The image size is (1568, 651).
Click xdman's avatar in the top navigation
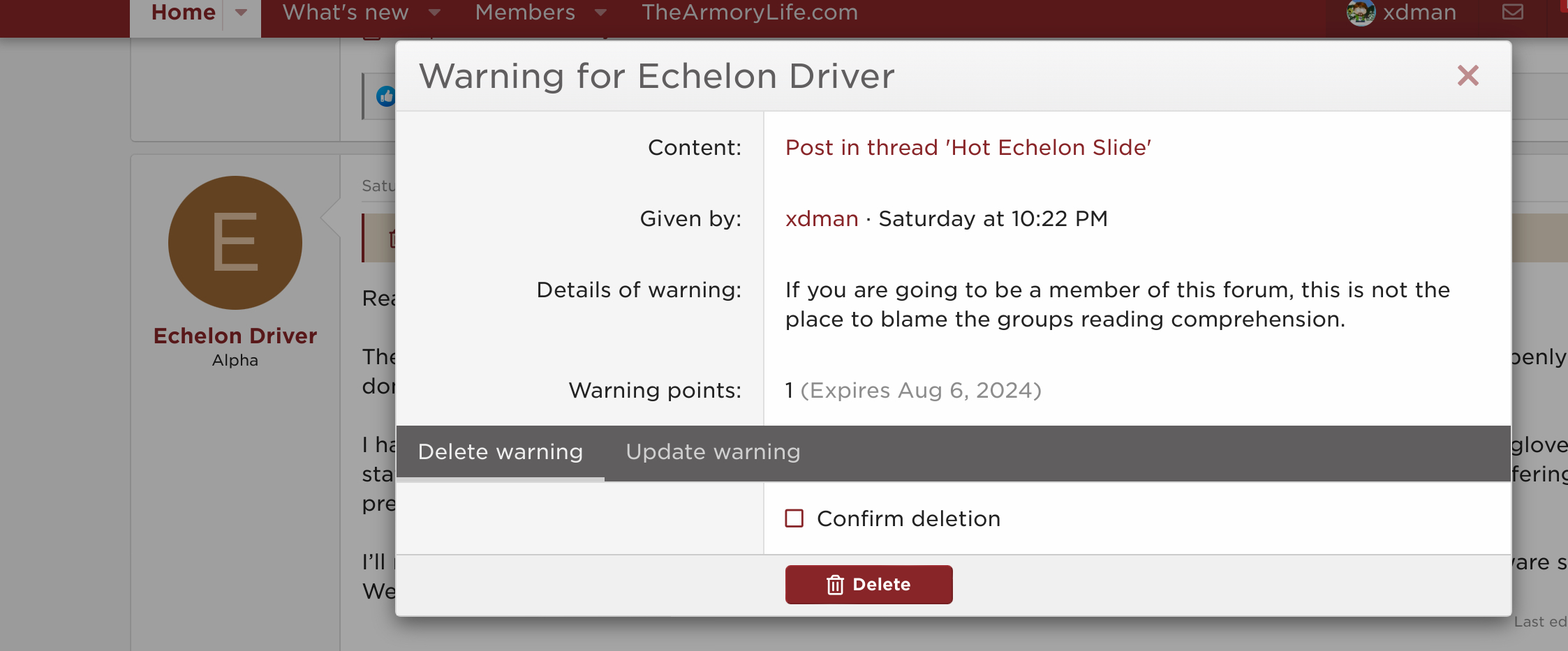tap(1360, 12)
